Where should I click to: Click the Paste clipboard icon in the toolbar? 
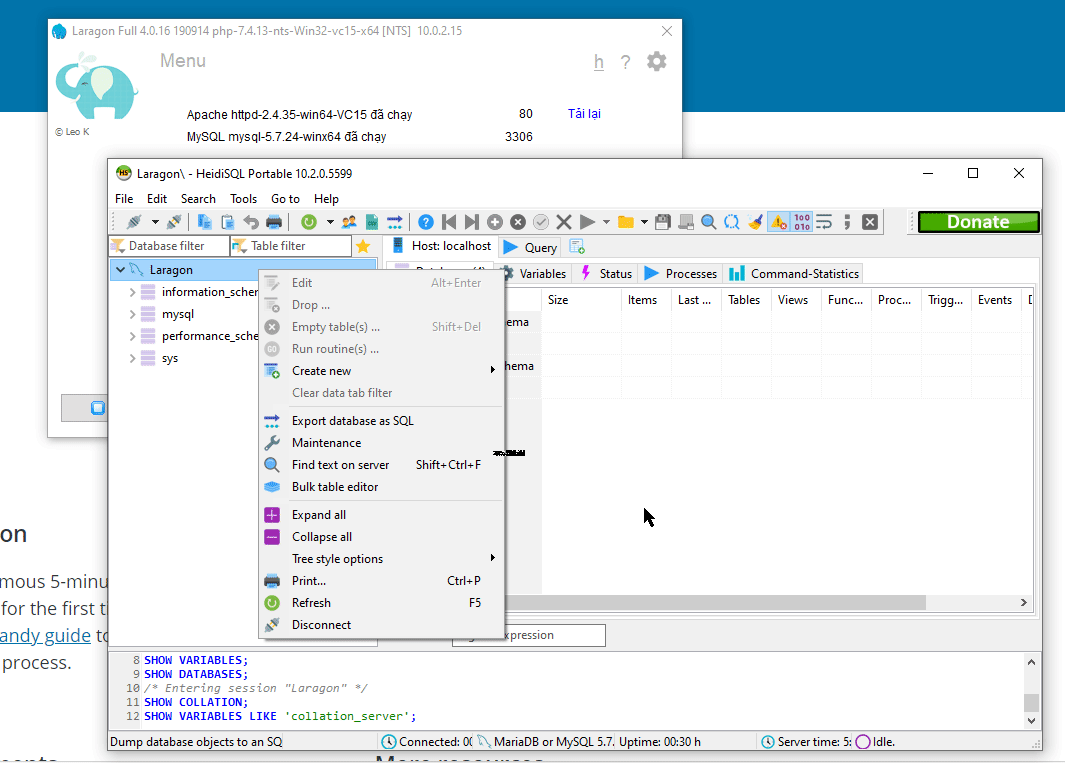(x=228, y=221)
